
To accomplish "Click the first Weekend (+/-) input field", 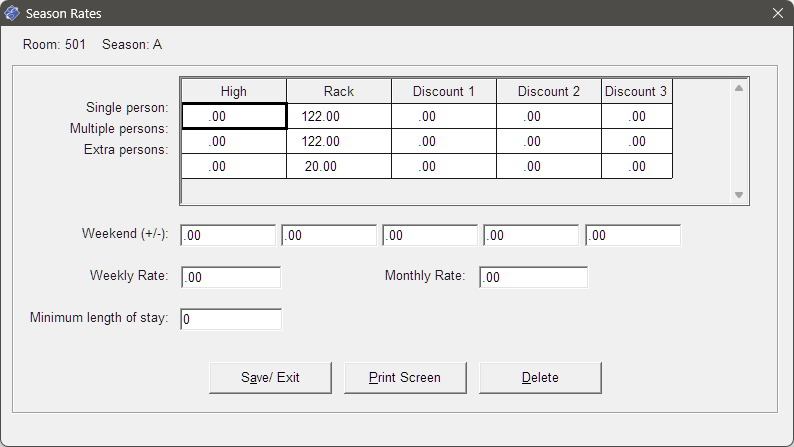I will pyautogui.click(x=228, y=235).
